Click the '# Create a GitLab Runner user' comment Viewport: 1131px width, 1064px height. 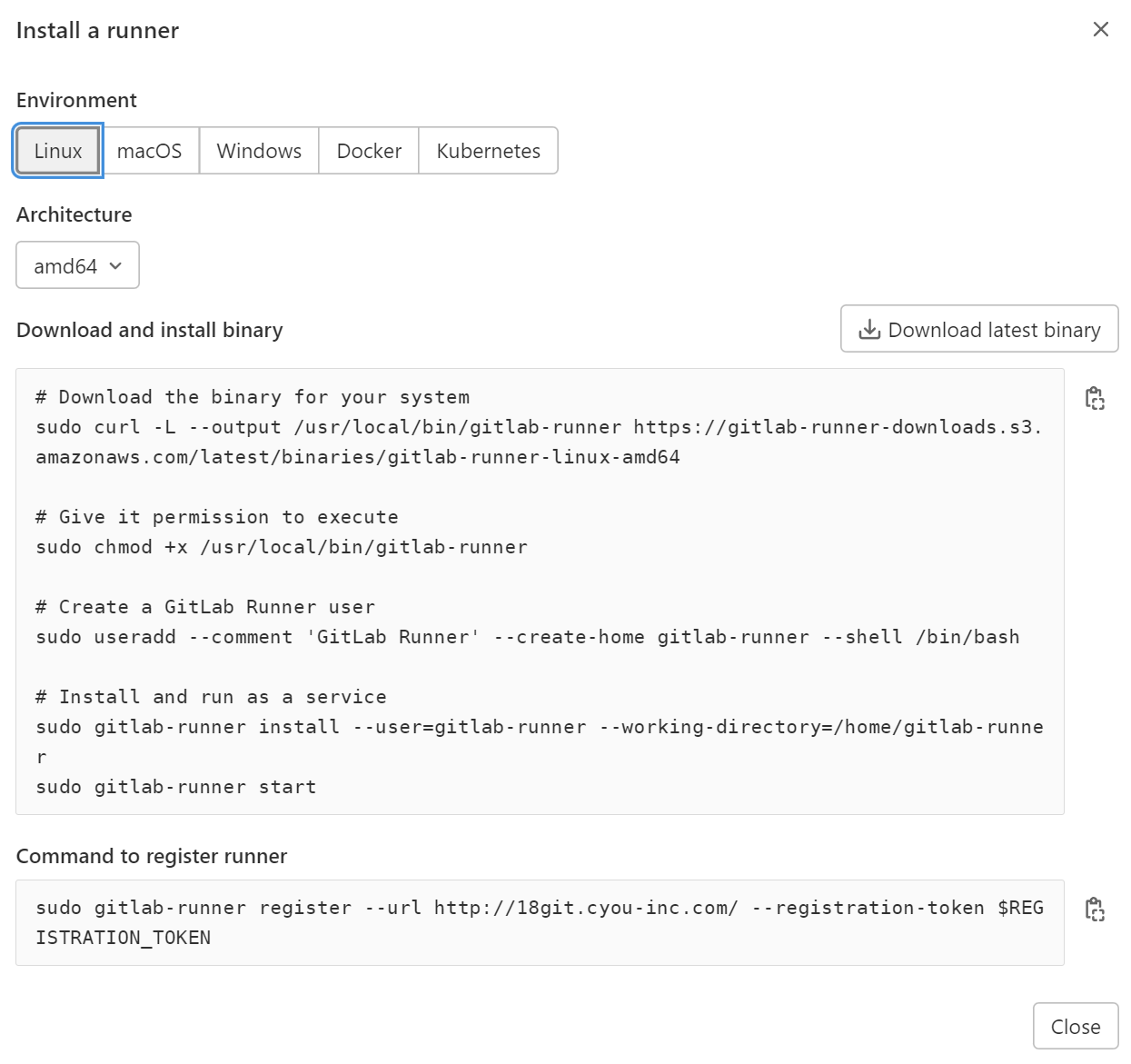205,607
